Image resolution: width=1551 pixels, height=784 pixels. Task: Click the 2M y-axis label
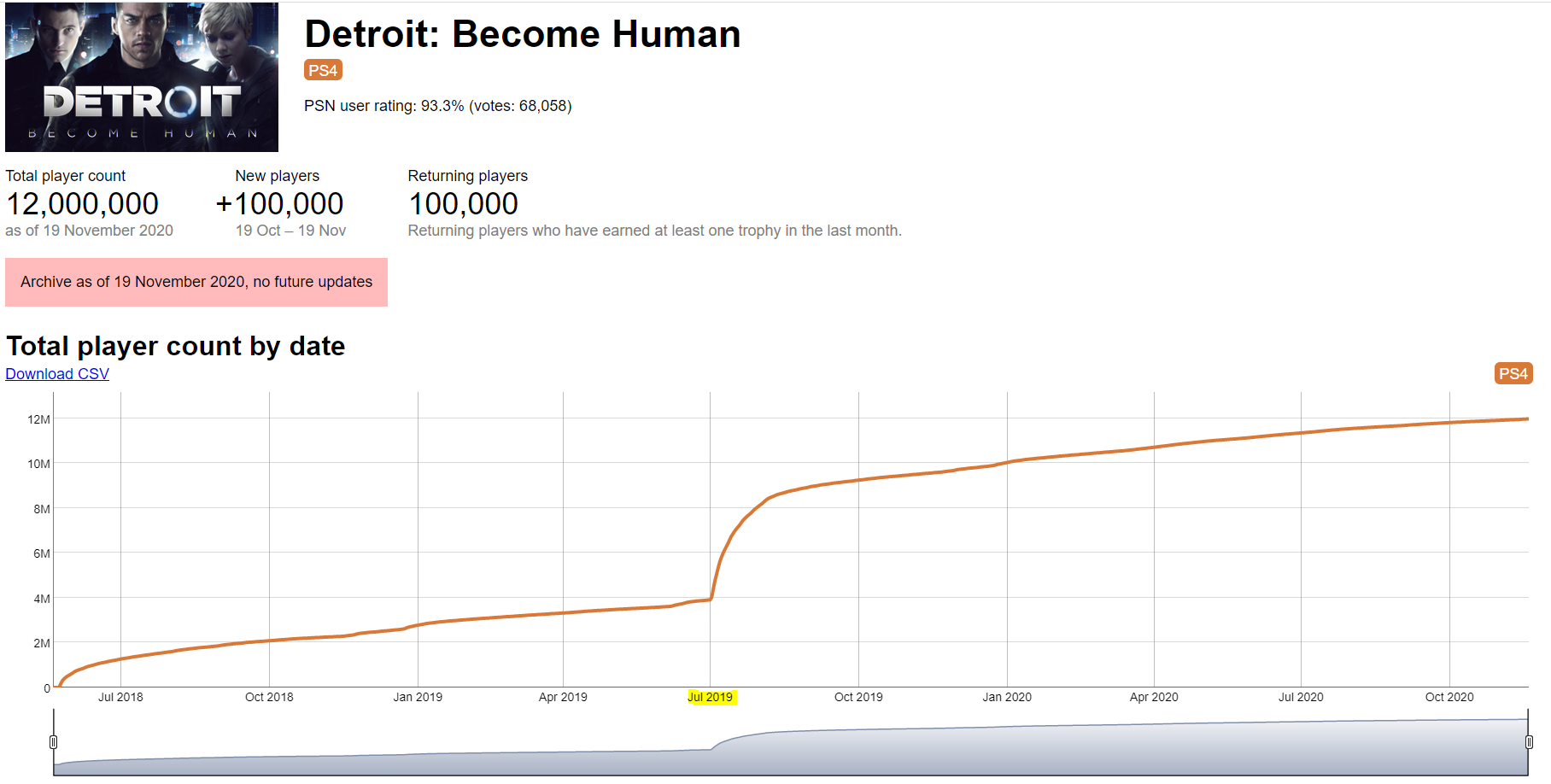(42, 643)
